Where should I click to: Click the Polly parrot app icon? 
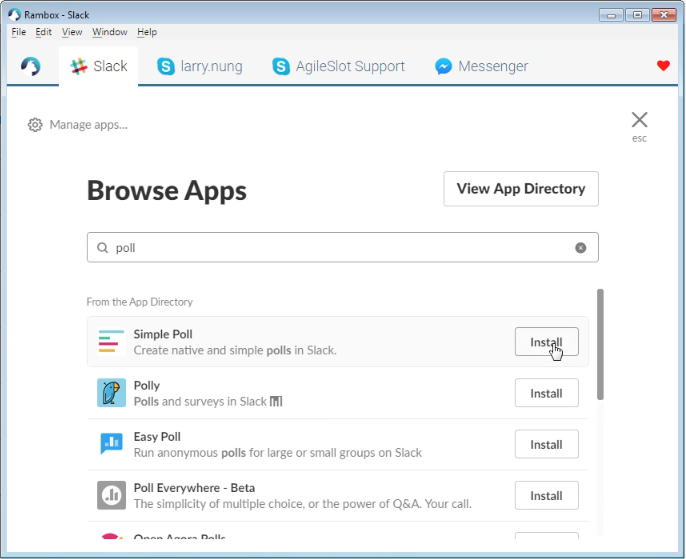coord(111,392)
